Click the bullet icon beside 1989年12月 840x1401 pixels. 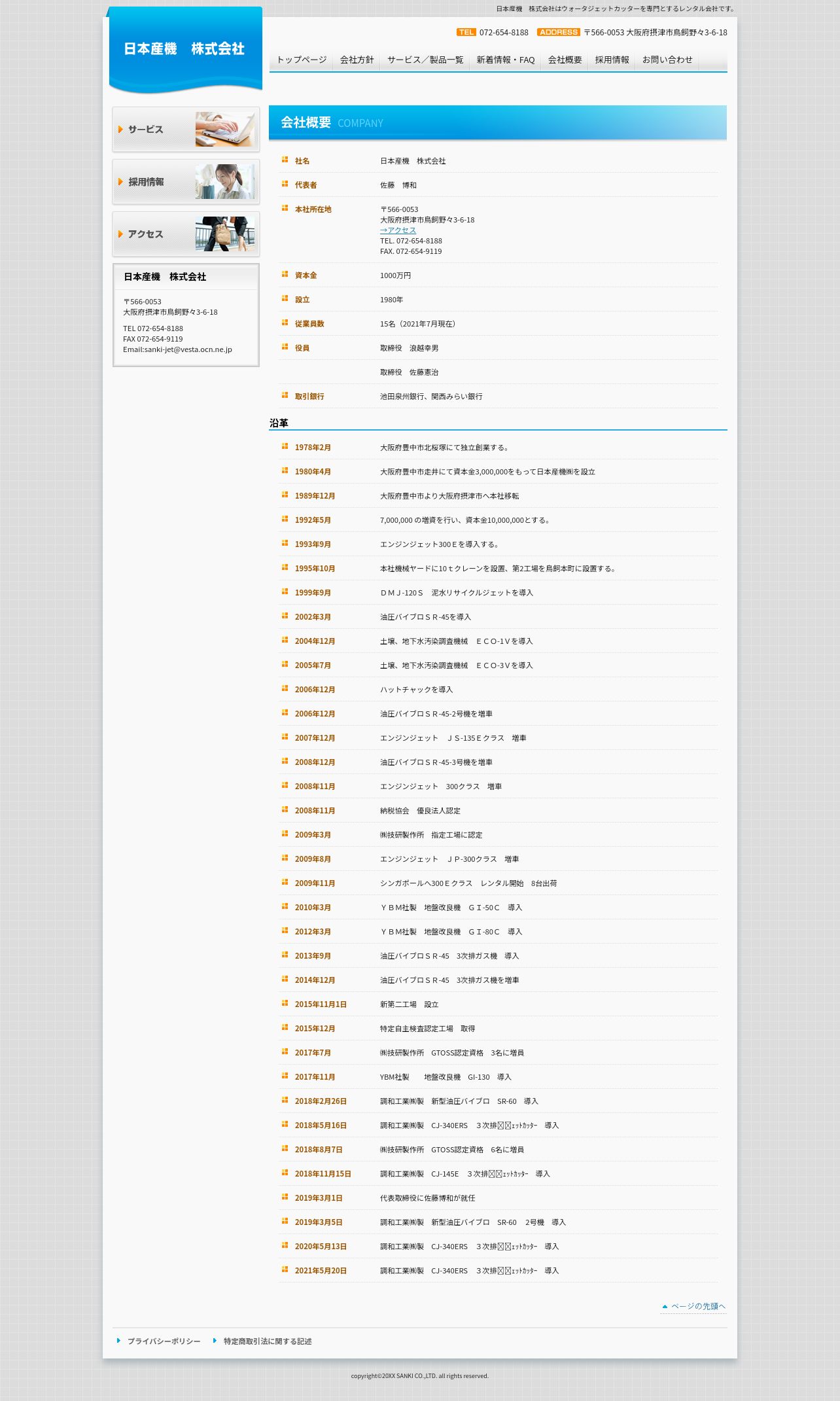tap(285, 495)
